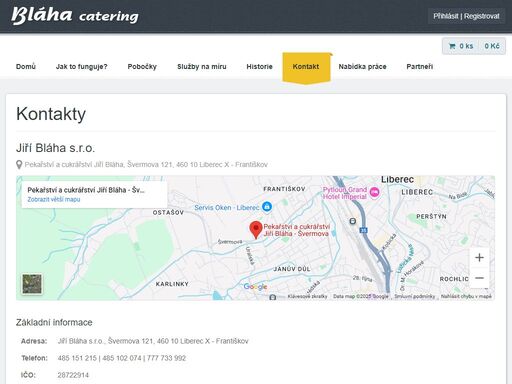Click the Google logo on map
Viewport: 512px width, 384px height.
coord(255,286)
